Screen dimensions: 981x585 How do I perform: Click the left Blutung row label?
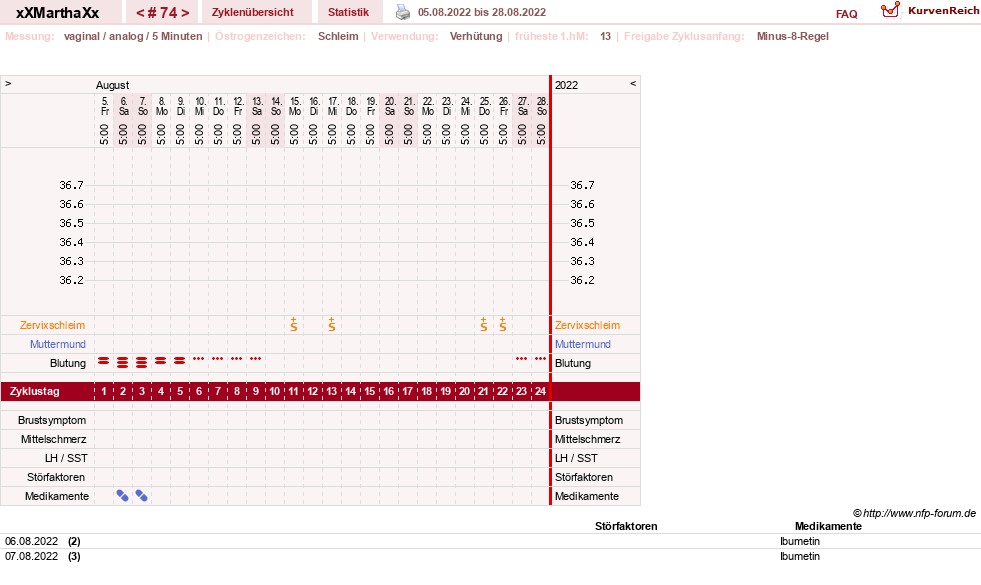68,363
